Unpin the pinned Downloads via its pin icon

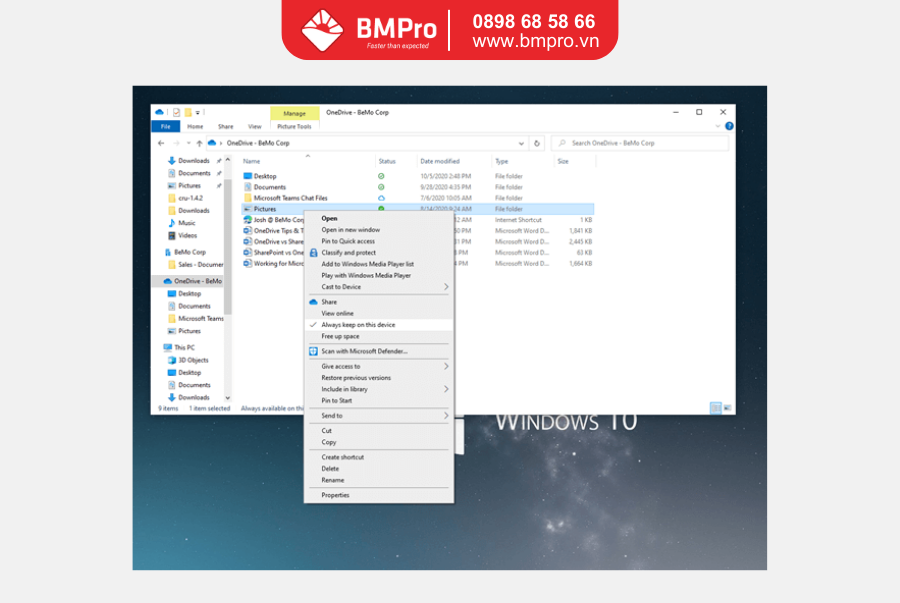point(219,161)
